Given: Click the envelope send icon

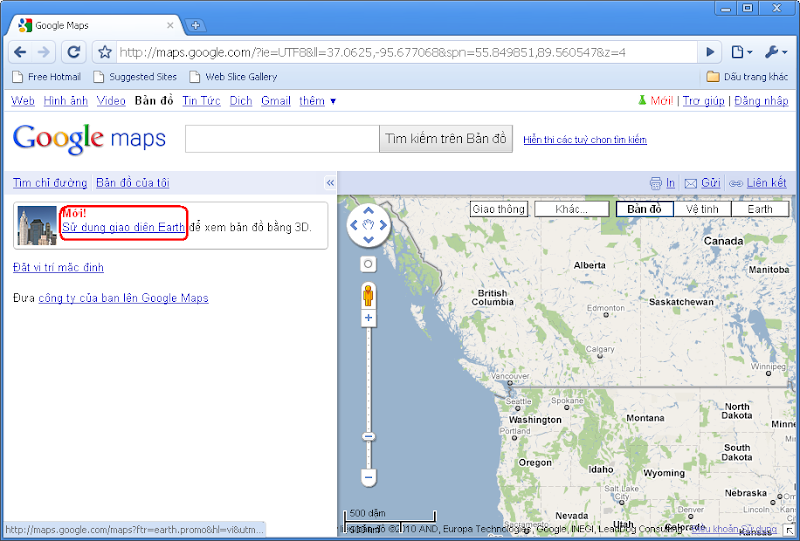Looking at the screenshot, I should [x=690, y=184].
